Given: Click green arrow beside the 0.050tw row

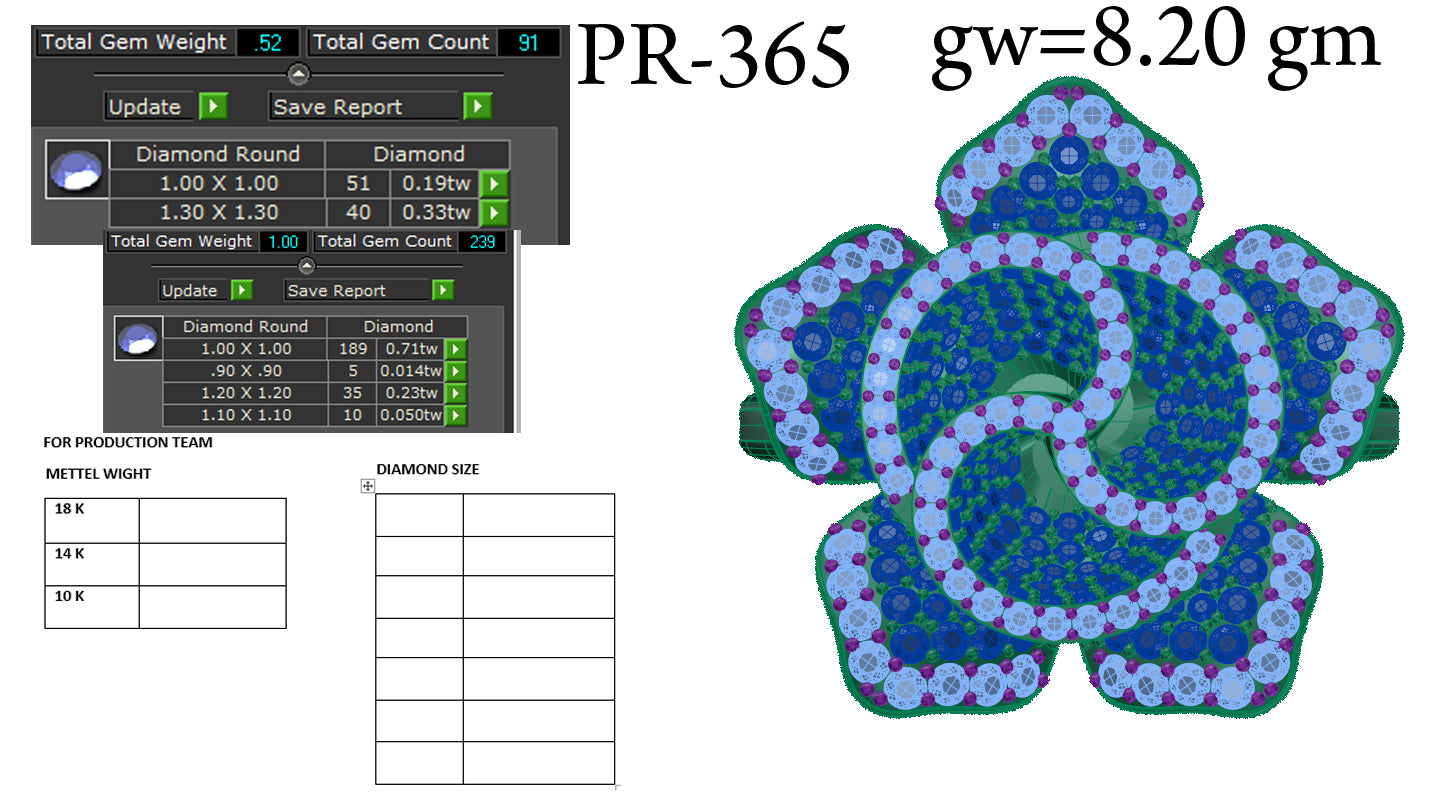Looking at the screenshot, I should coord(455,415).
